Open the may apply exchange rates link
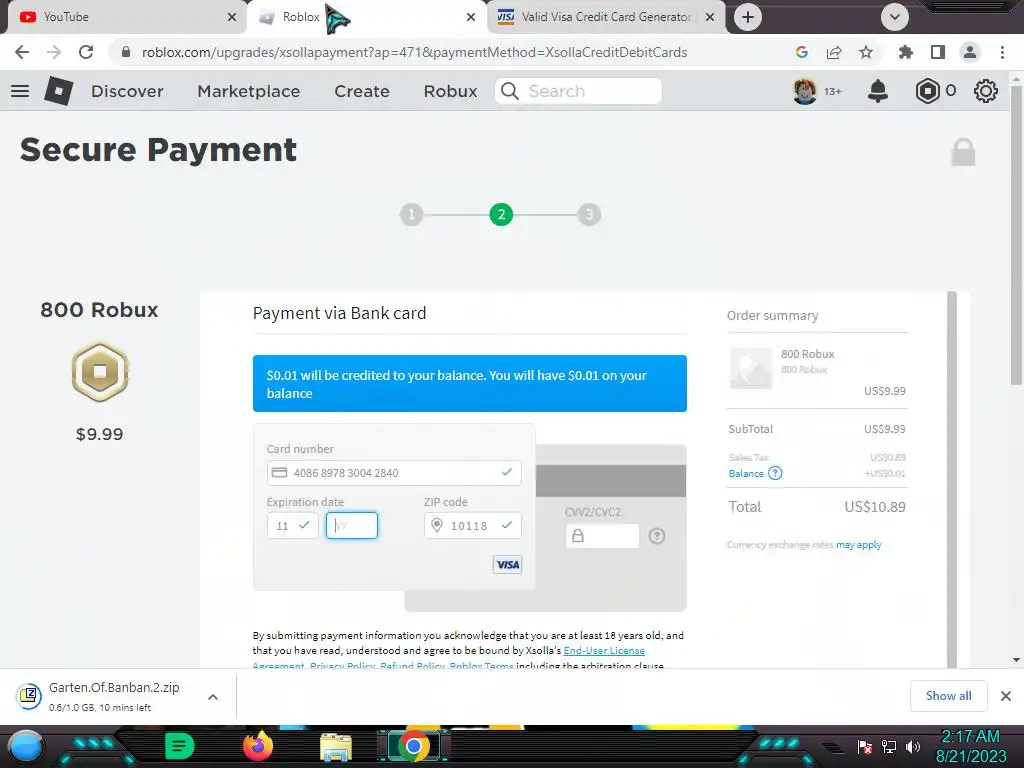The image size is (1024, 768). click(x=858, y=545)
